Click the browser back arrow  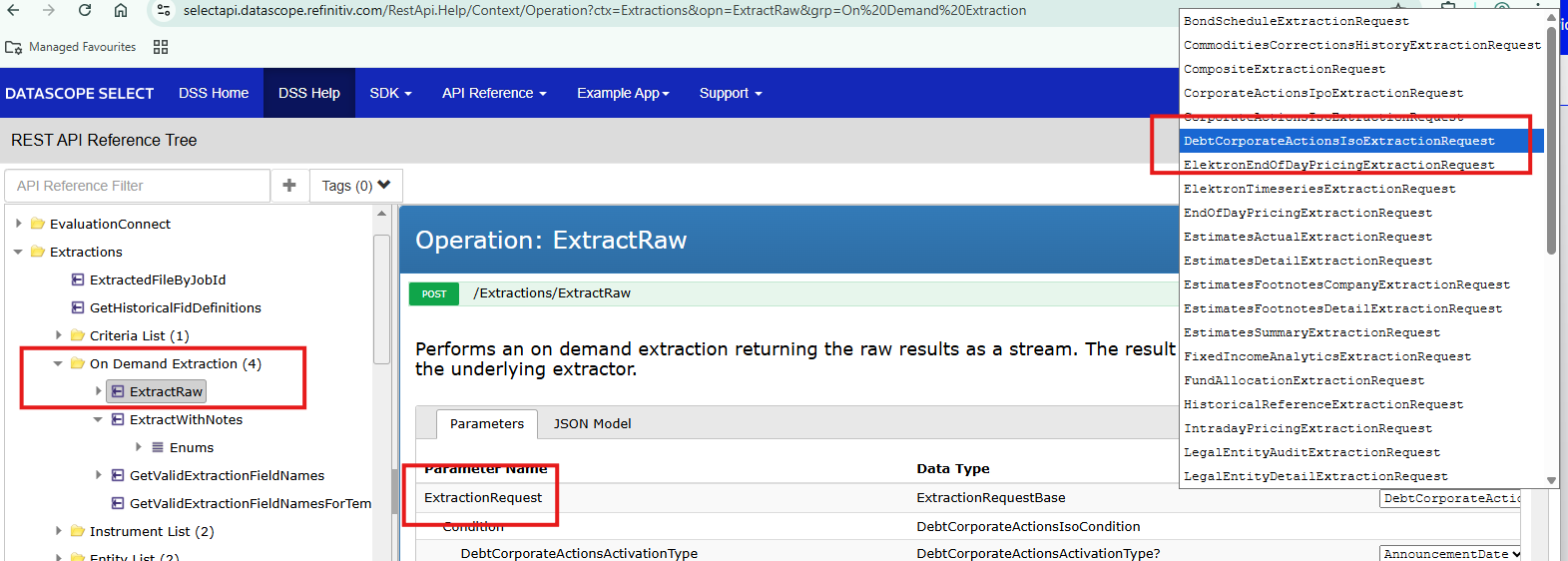coord(14,10)
